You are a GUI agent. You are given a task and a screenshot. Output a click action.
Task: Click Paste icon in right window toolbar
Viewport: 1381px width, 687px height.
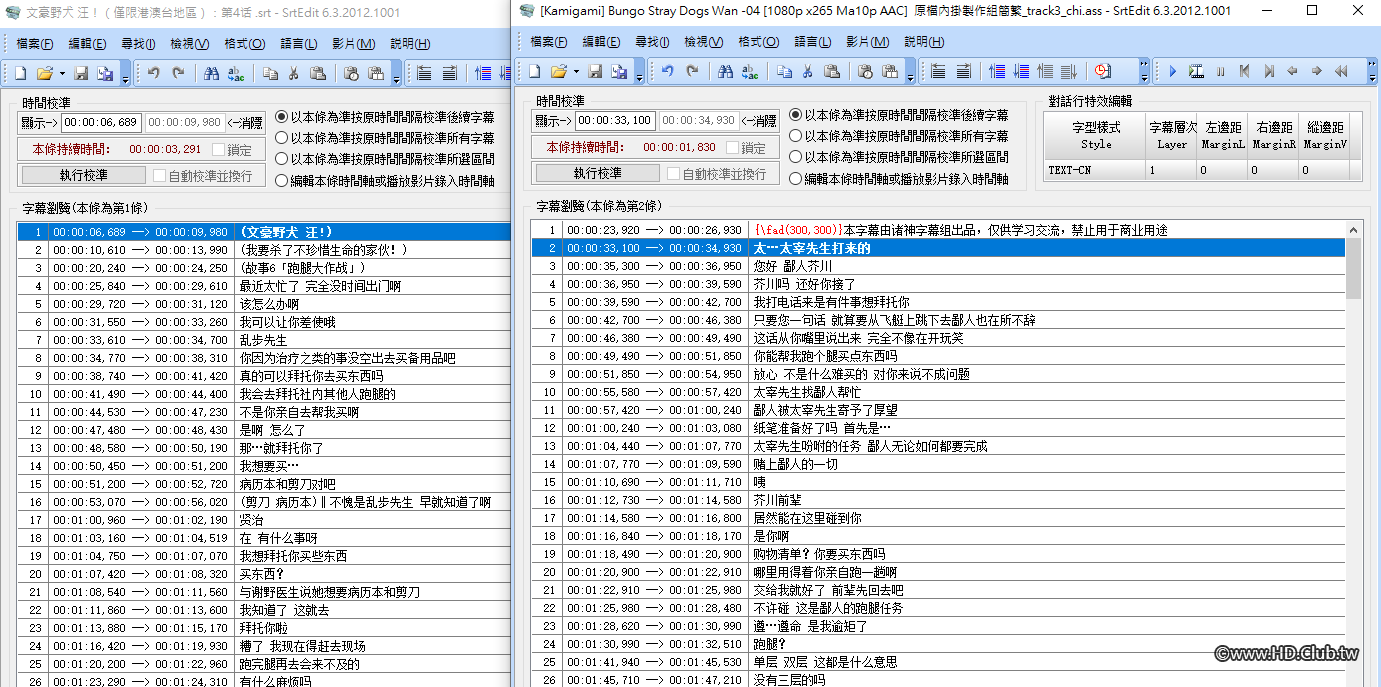coord(832,71)
